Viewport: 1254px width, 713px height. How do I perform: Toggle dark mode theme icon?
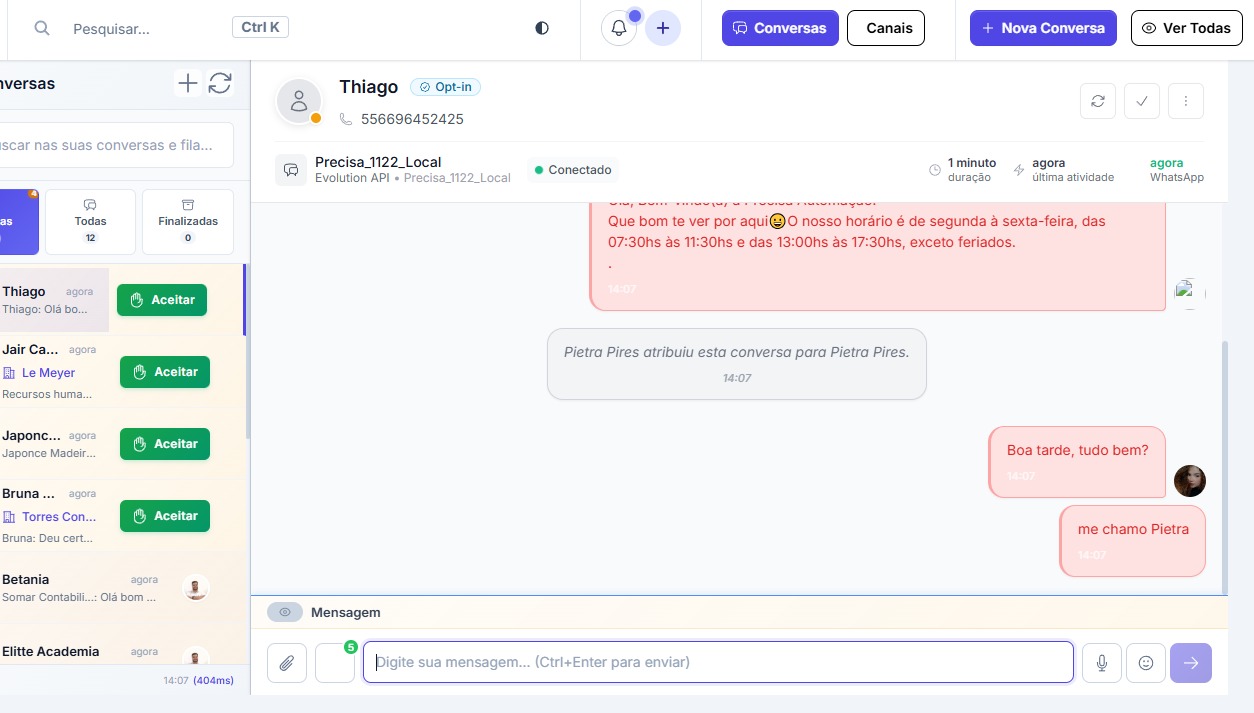tap(542, 28)
